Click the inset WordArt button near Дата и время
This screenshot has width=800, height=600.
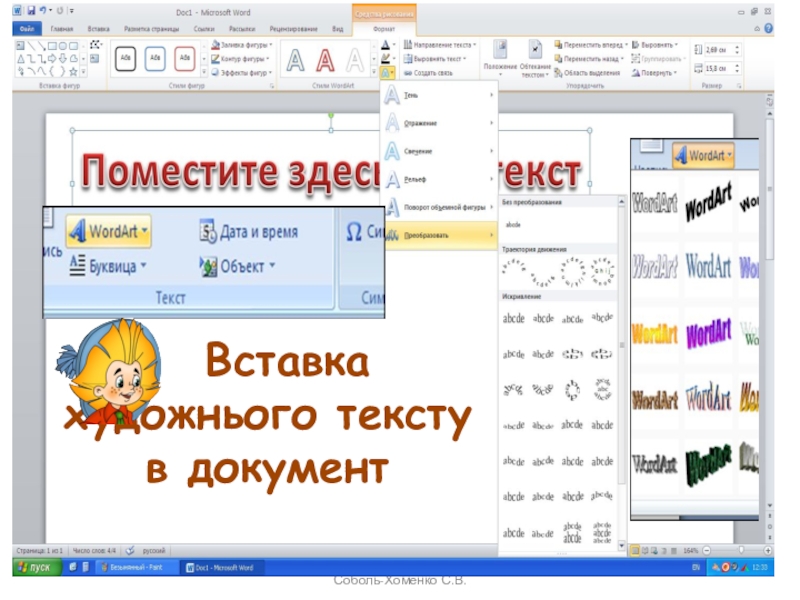[109, 231]
